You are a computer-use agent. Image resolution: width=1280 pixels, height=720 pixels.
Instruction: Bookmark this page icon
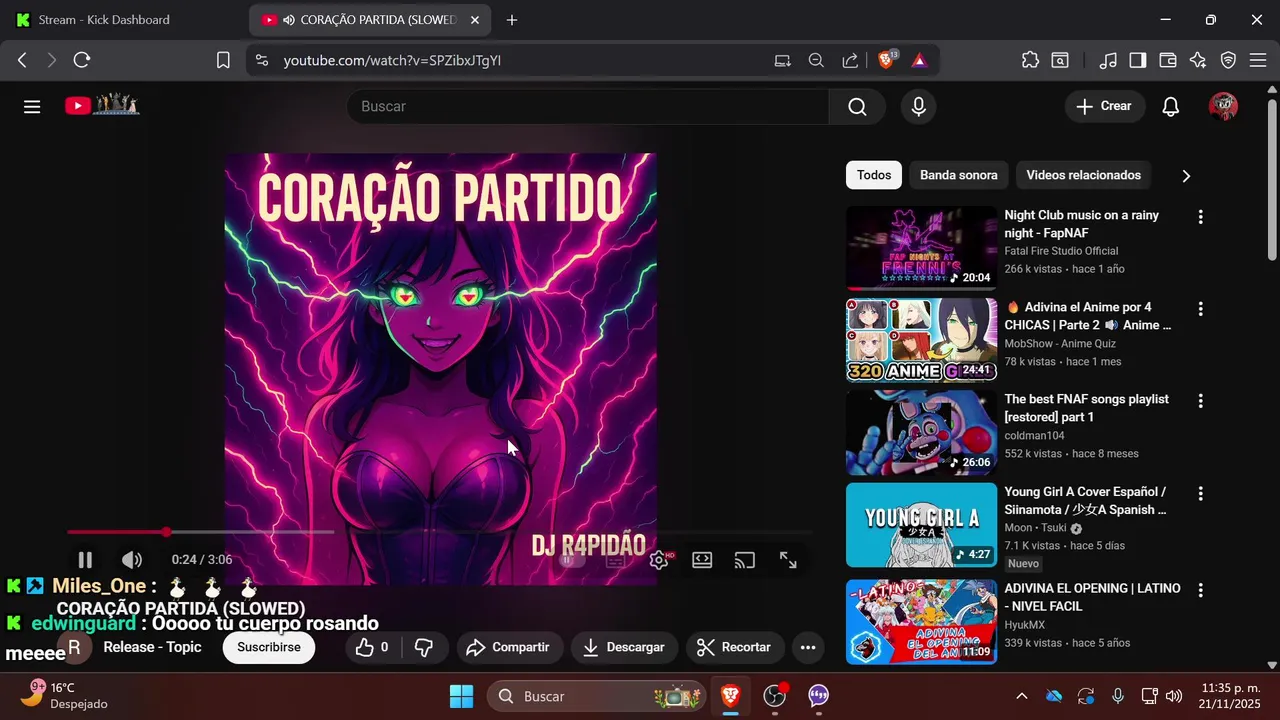tap(223, 60)
